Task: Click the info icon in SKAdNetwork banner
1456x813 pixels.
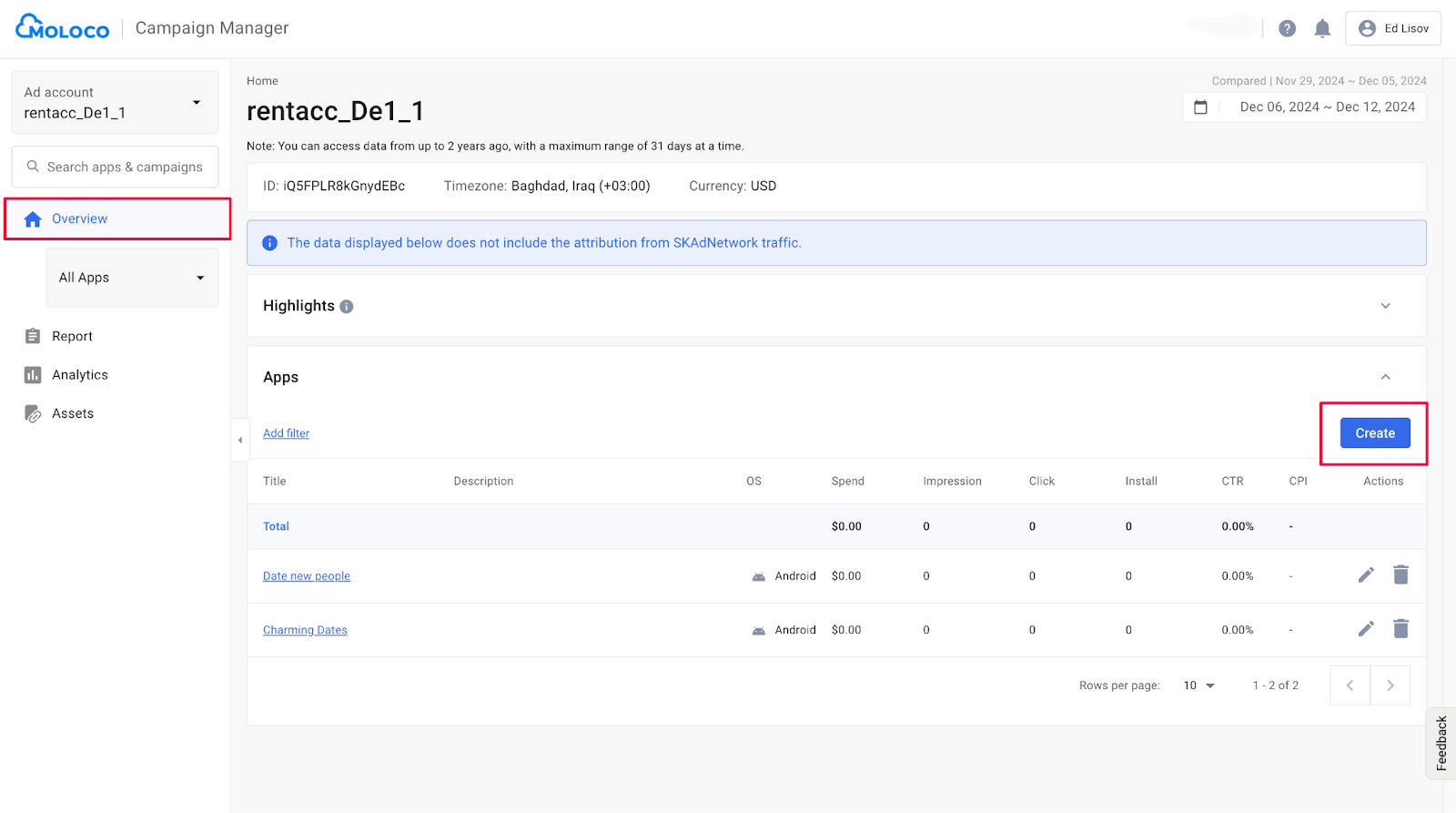Action: click(269, 243)
